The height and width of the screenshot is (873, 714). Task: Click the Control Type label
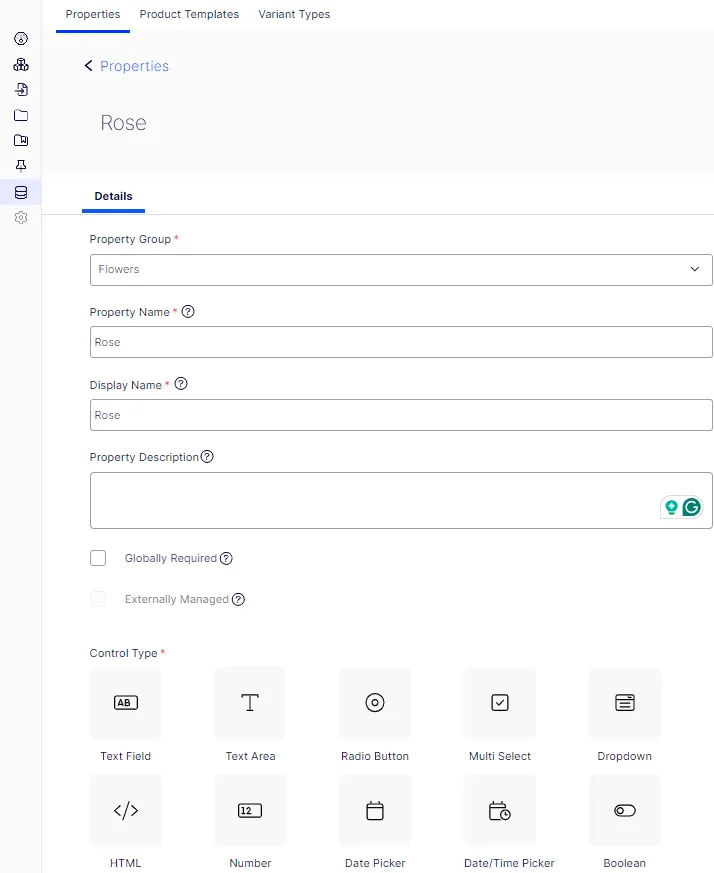click(124, 653)
